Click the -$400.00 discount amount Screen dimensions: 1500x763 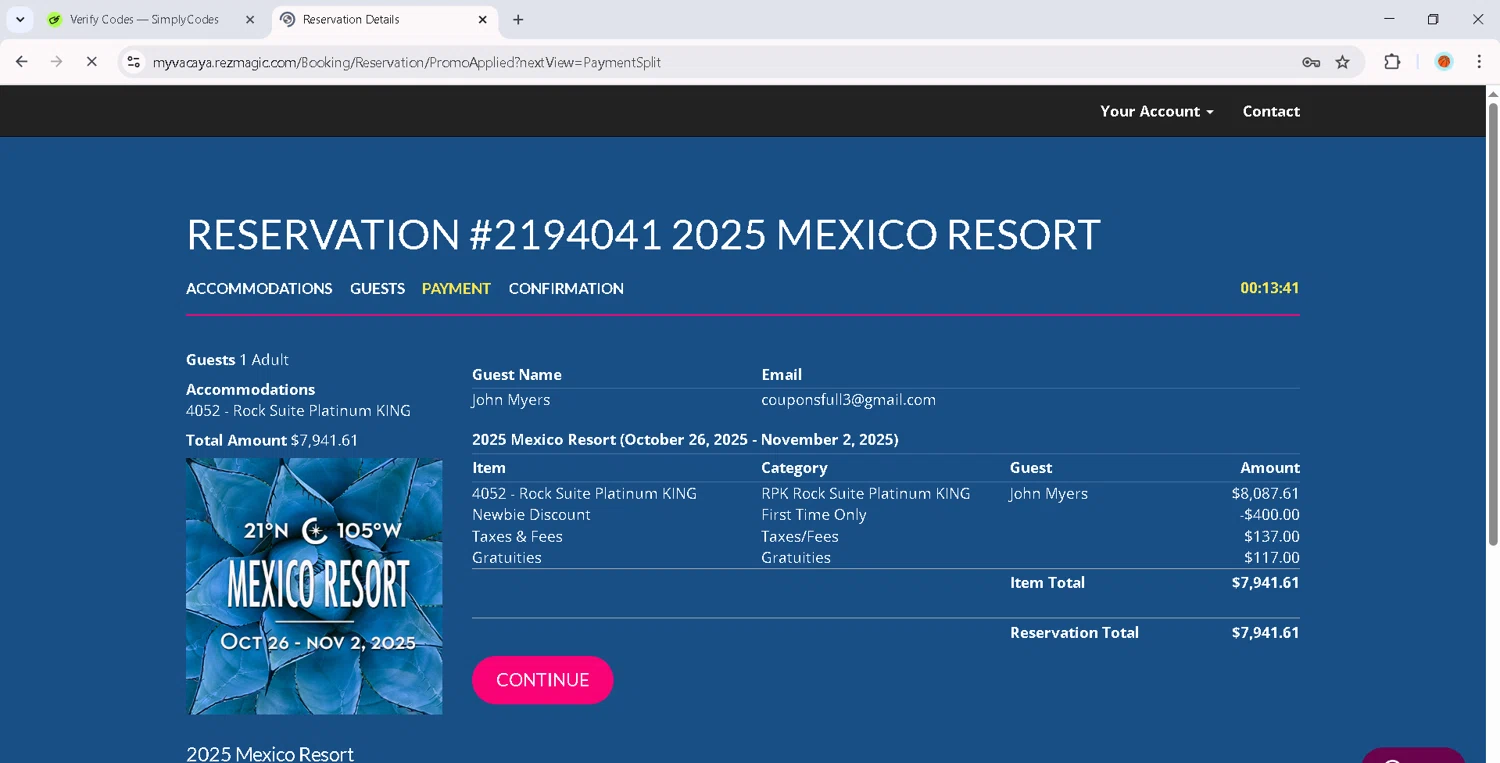coord(1270,514)
